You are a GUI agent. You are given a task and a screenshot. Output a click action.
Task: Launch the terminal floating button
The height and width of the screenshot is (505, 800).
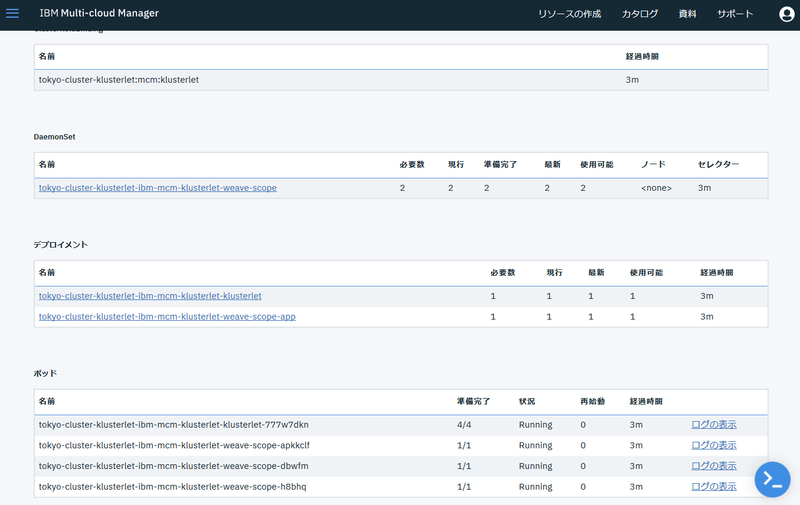tap(772, 479)
